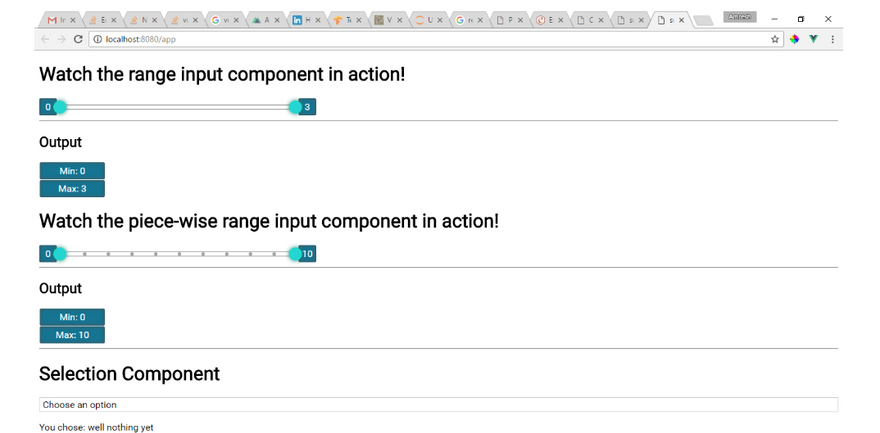Open the Vue devtools extension icon

pyautogui.click(x=814, y=39)
